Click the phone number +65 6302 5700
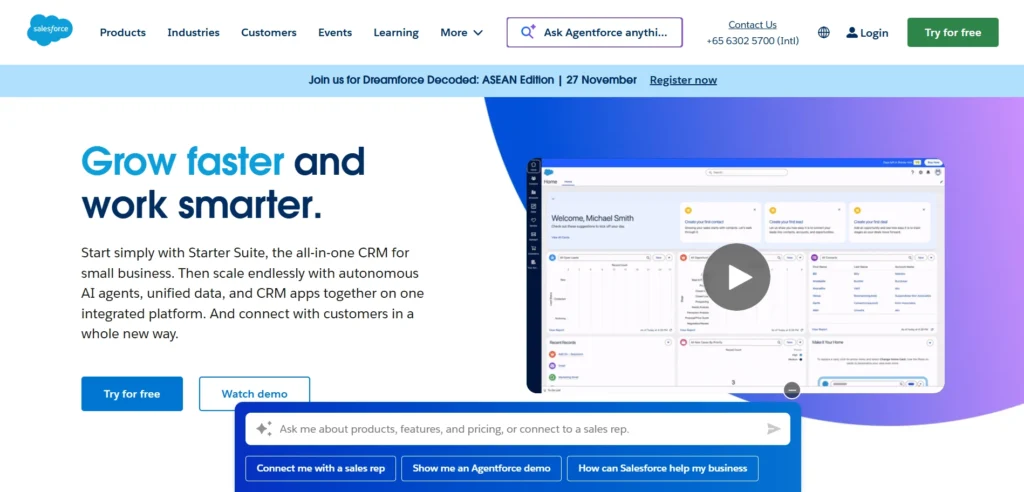The height and width of the screenshot is (492, 1024). coord(752,41)
